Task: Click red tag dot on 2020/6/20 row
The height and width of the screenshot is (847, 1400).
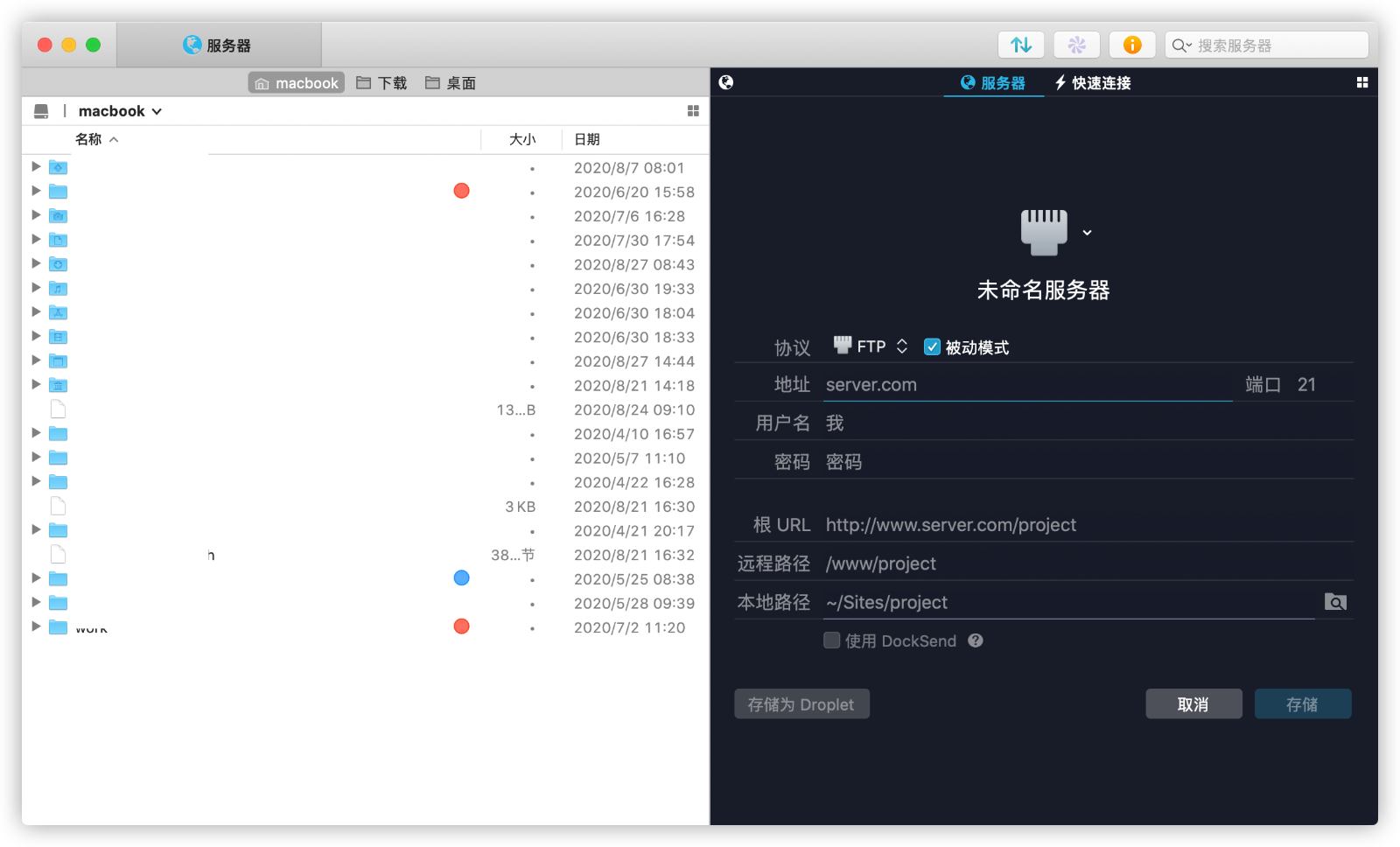Action: coord(462,191)
